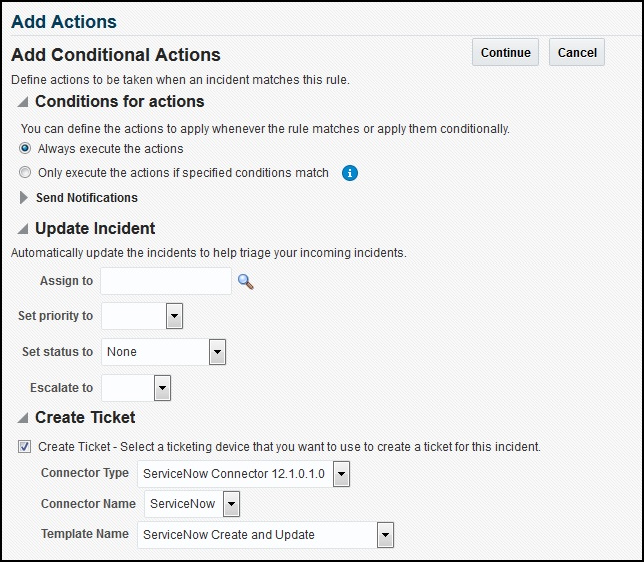Click the Add Actions page title
The height and width of the screenshot is (562, 644).
(x=64, y=21)
